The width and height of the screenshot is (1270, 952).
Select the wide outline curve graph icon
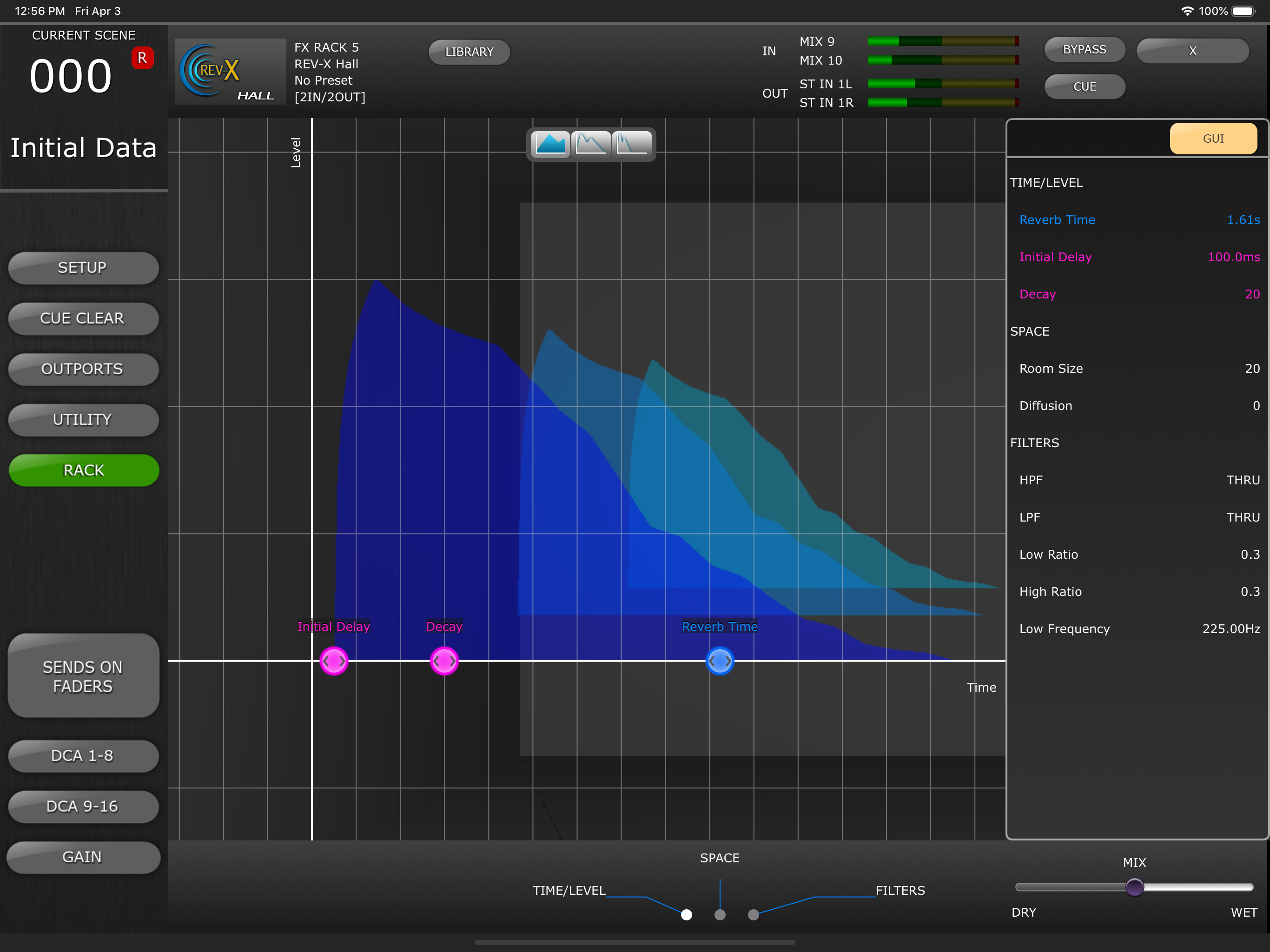tap(591, 144)
